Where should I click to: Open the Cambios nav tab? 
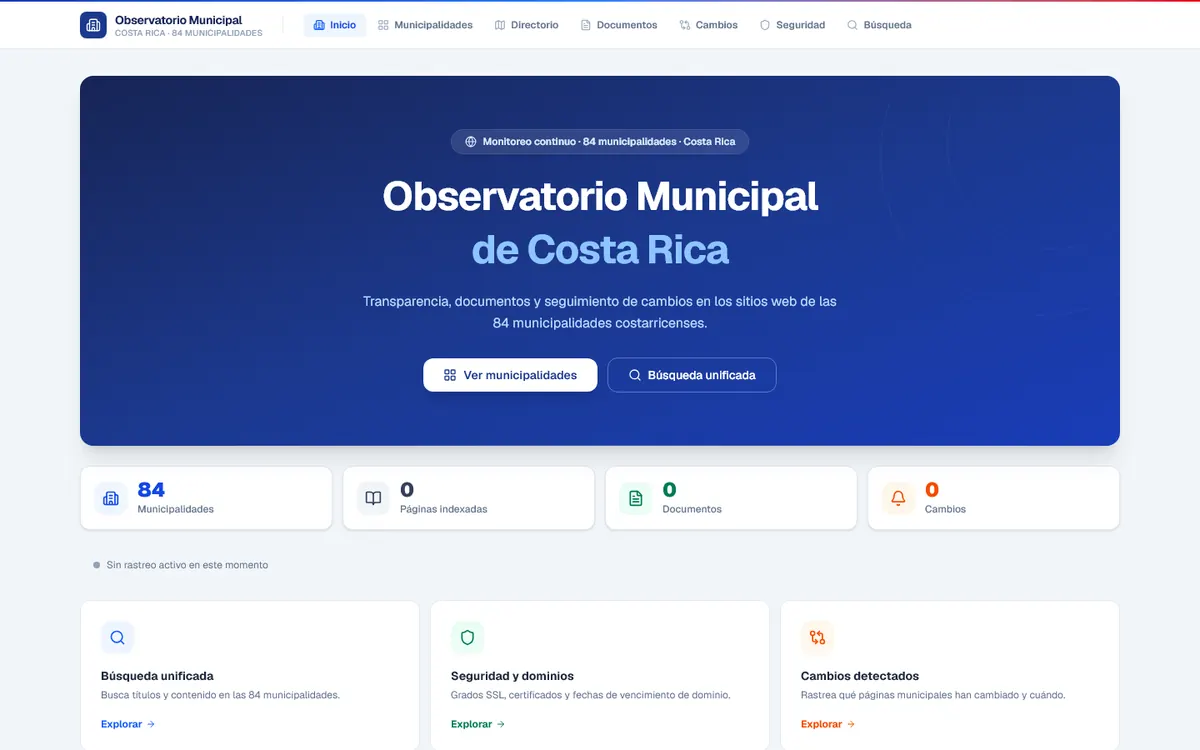pyautogui.click(x=708, y=25)
